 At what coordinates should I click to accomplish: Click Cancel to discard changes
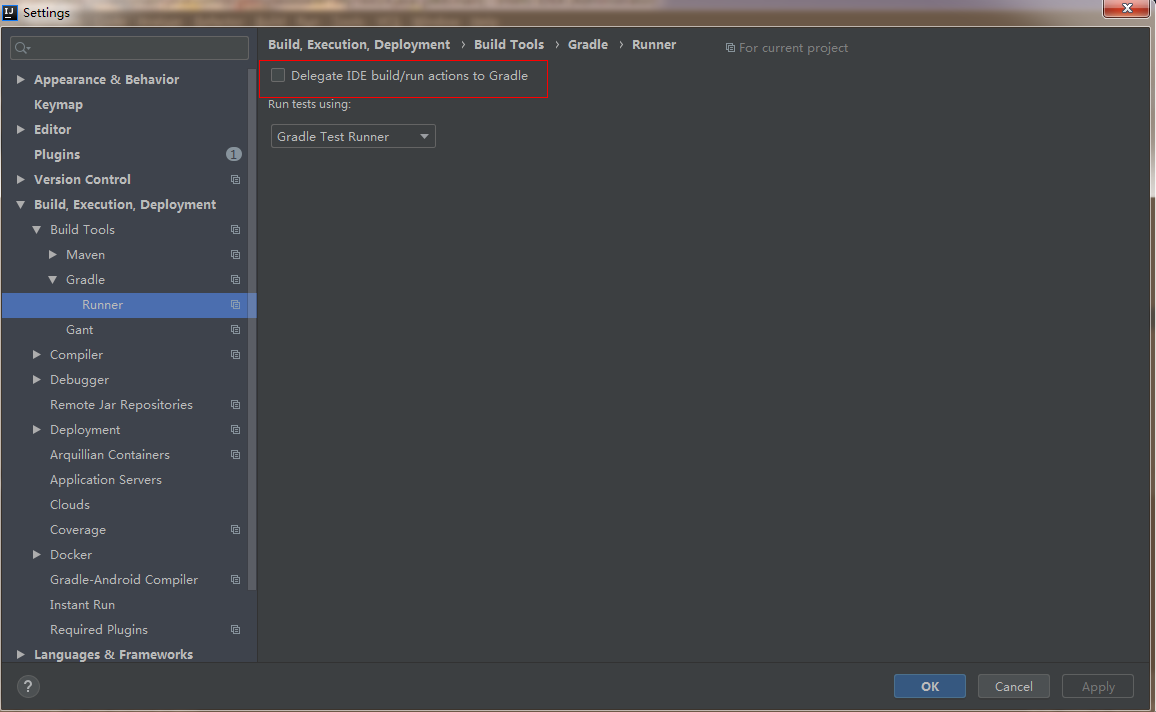pyautogui.click(x=1014, y=686)
